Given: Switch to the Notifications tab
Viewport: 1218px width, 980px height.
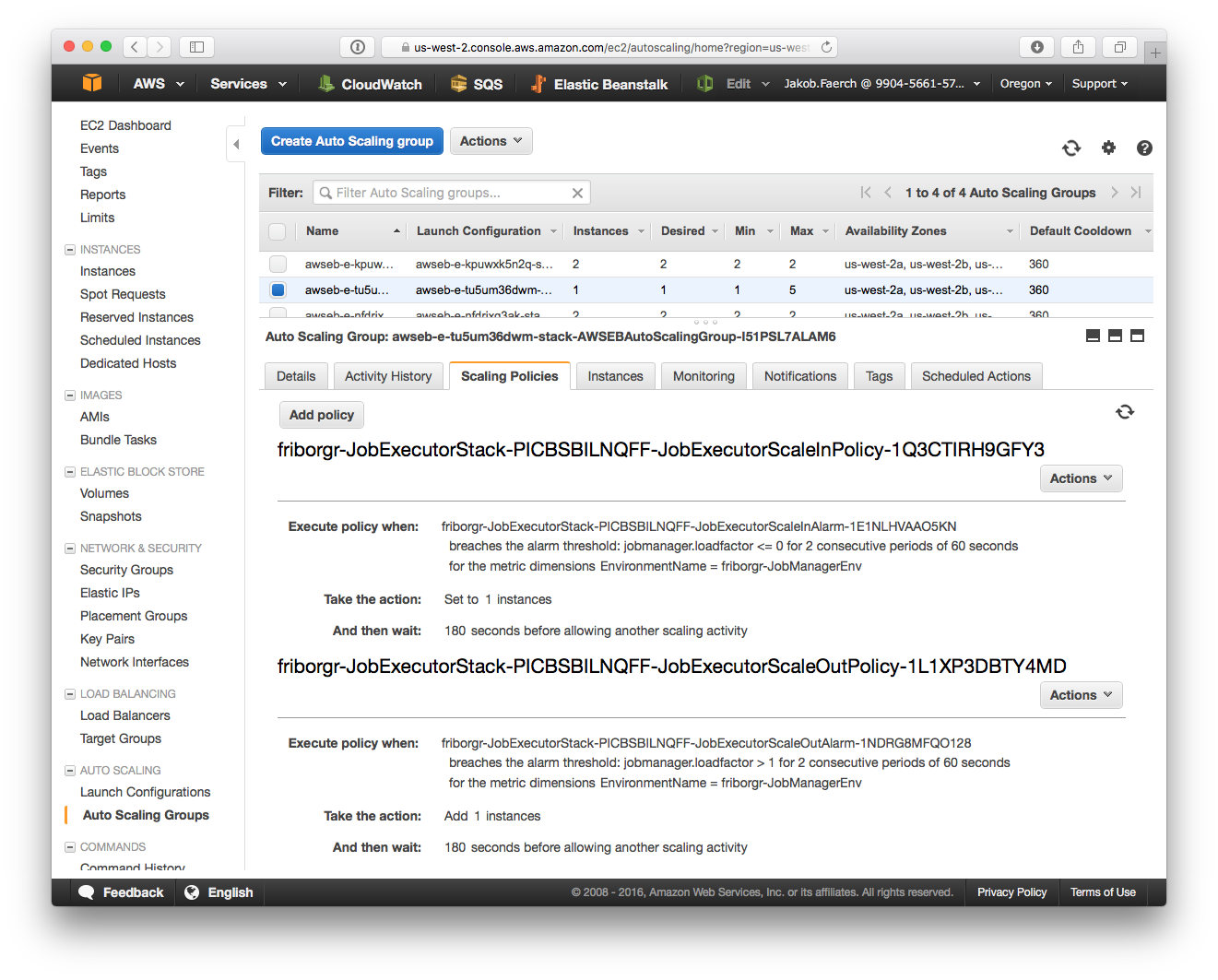Looking at the screenshot, I should click(x=800, y=376).
